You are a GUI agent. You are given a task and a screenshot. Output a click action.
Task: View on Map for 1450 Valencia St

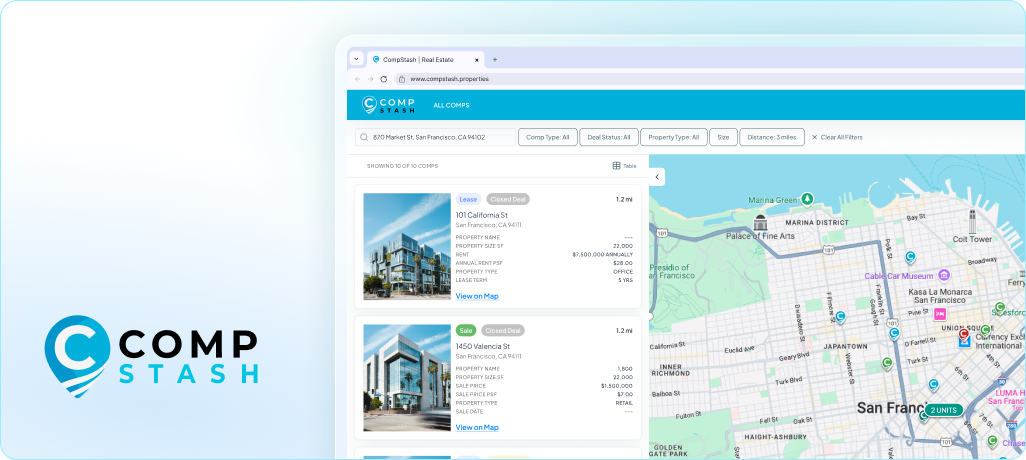[x=477, y=428]
